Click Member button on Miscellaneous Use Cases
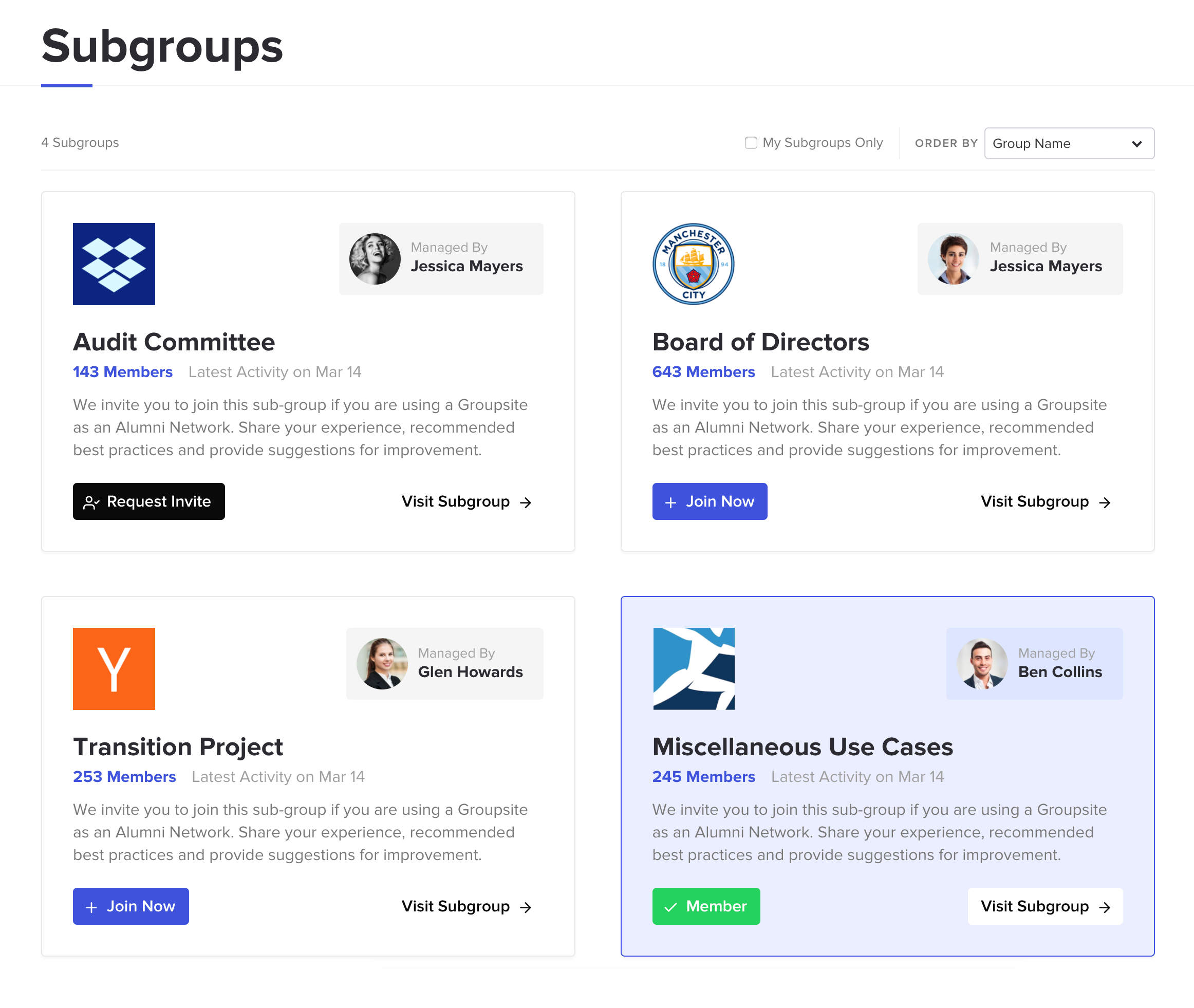The width and height of the screenshot is (1194, 1008). point(706,906)
